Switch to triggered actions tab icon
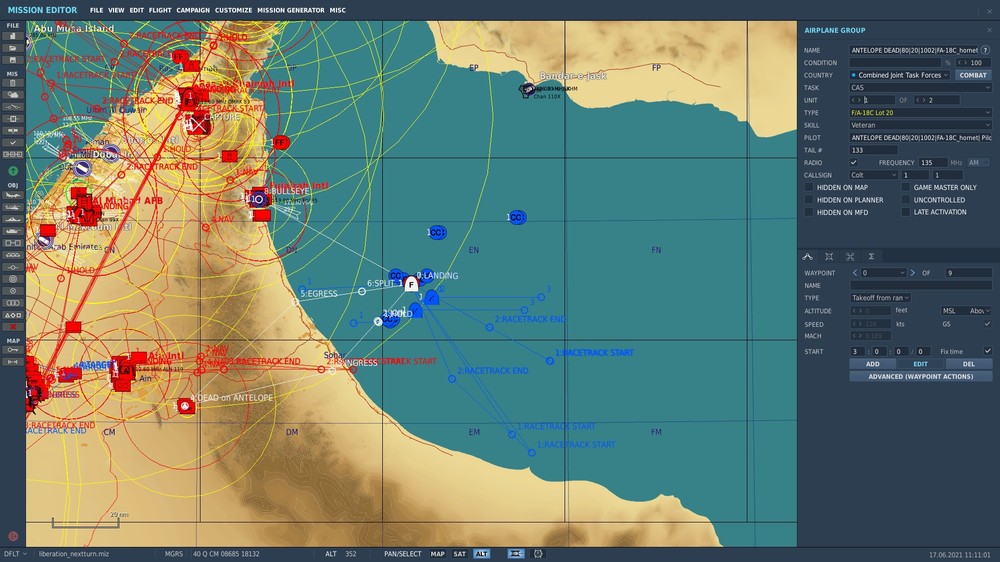 (x=850, y=256)
